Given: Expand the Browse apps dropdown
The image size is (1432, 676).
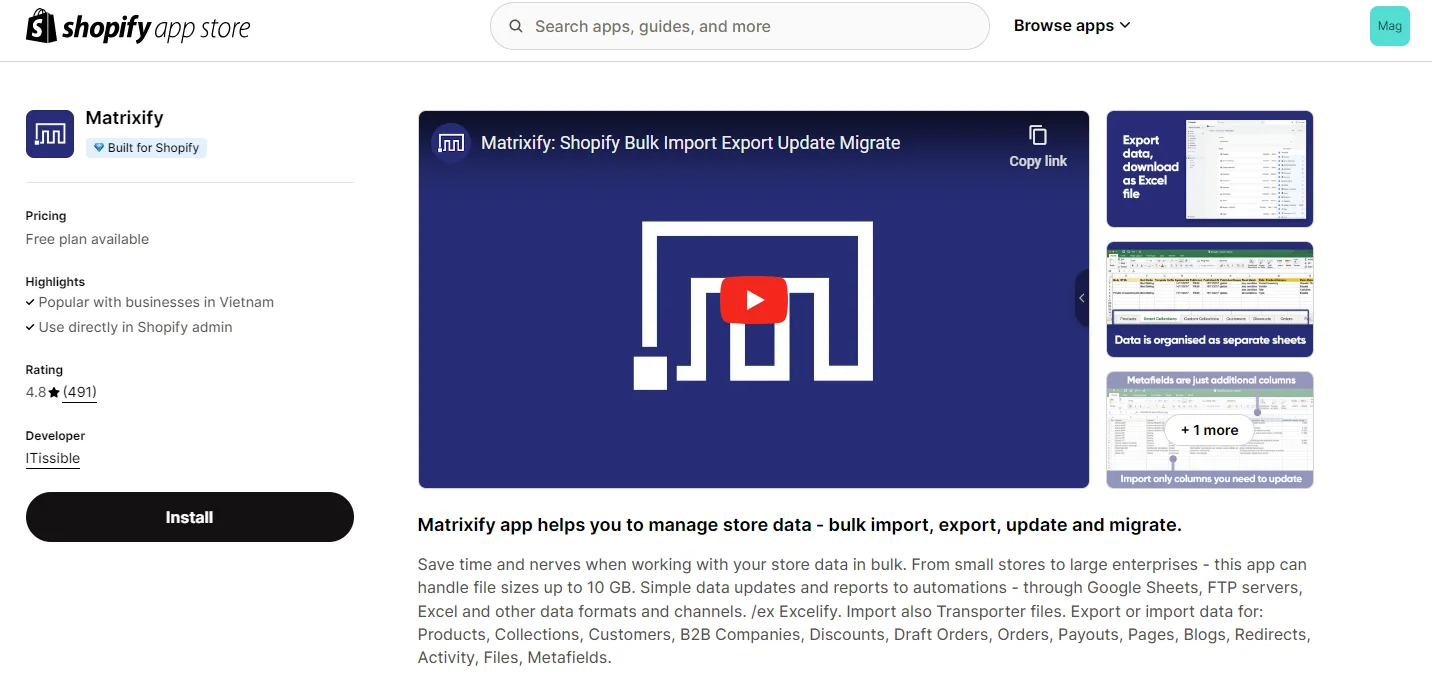Looking at the screenshot, I should (x=1072, y=26).
